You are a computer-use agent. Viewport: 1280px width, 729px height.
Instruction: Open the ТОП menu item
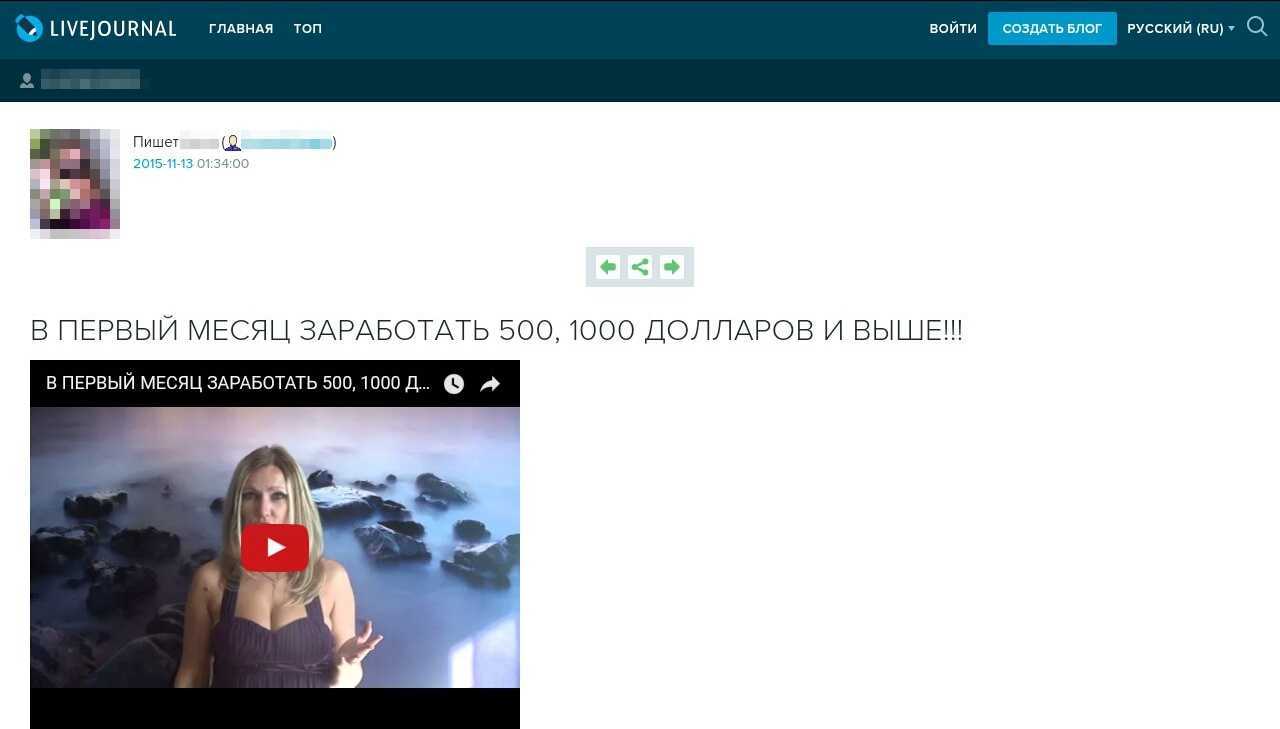308,29
